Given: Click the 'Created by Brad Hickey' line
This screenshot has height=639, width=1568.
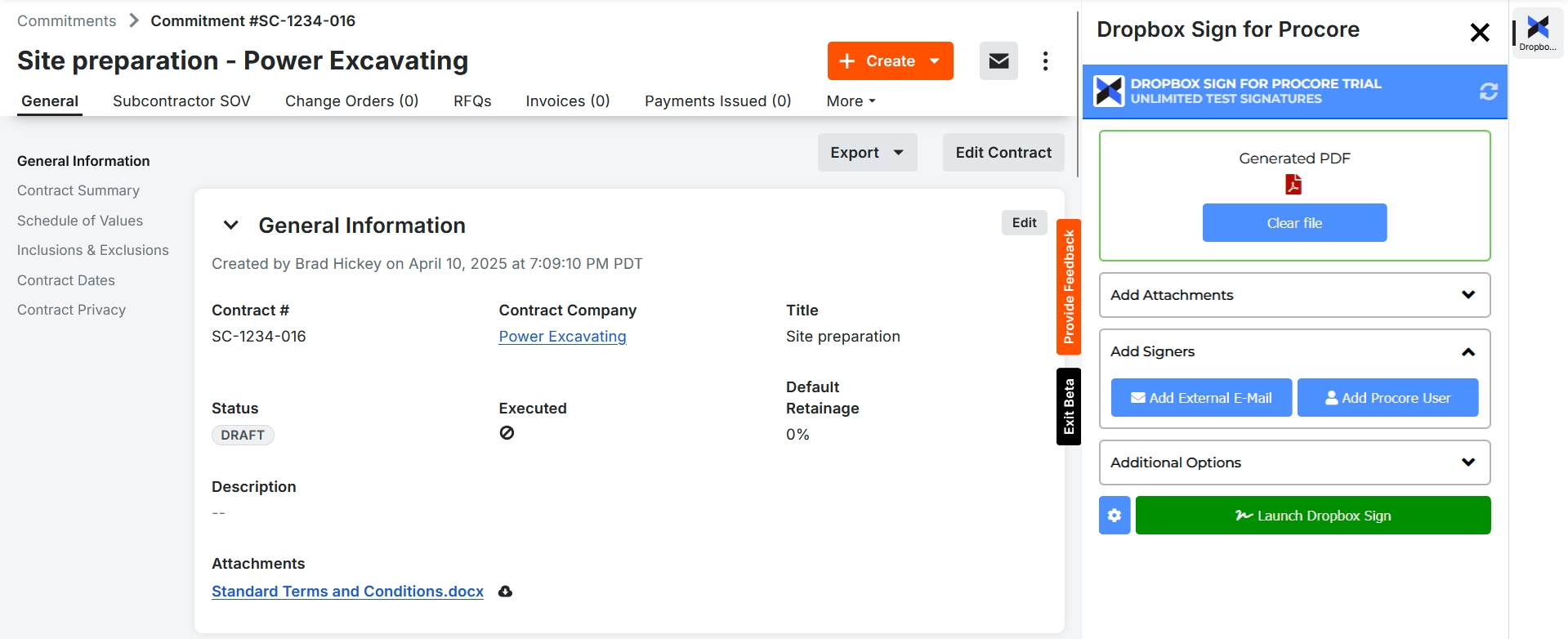Looking at the screenshot, I should pos(427,264).
